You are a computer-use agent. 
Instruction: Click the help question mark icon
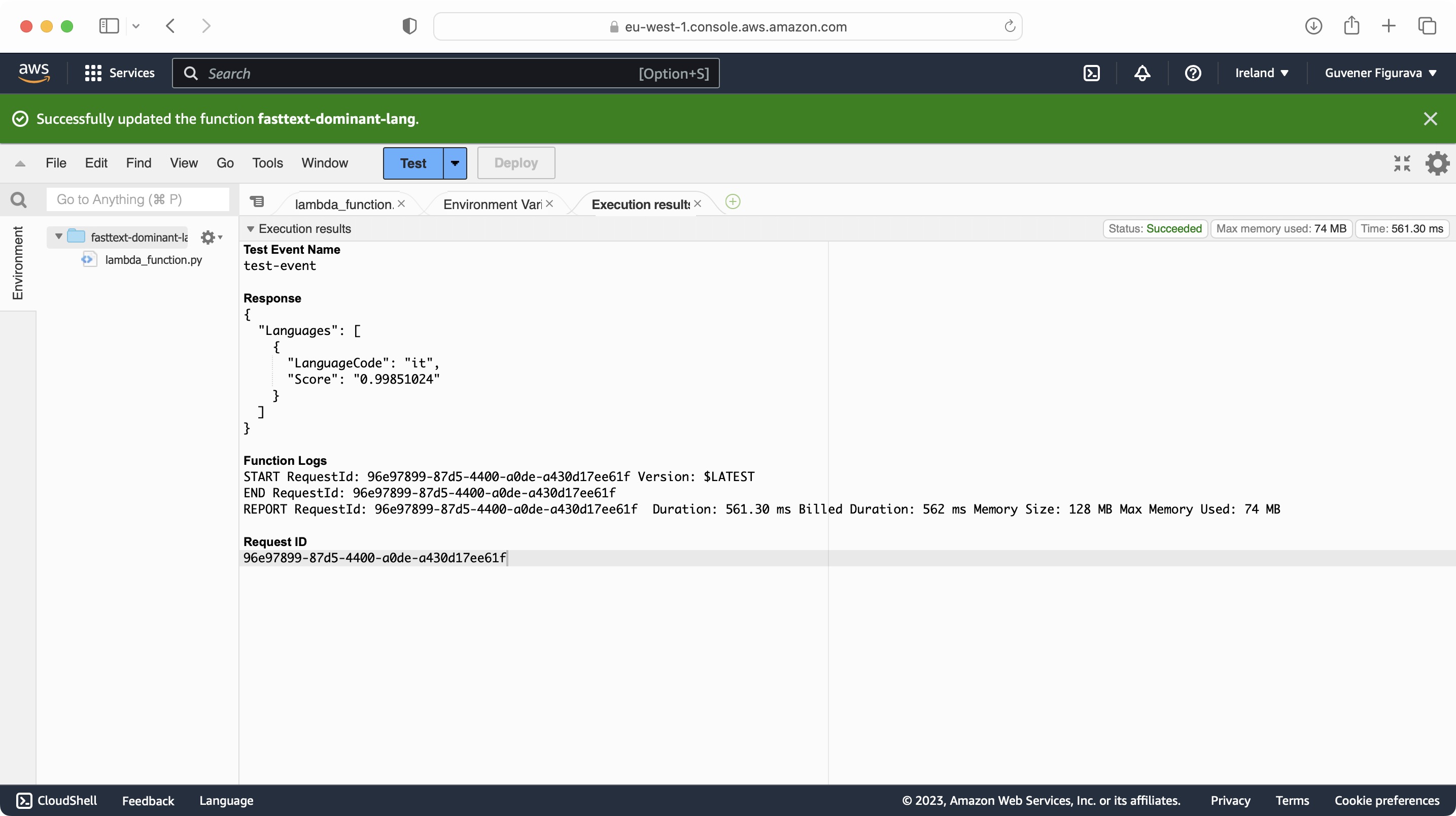pos(1193,73)
